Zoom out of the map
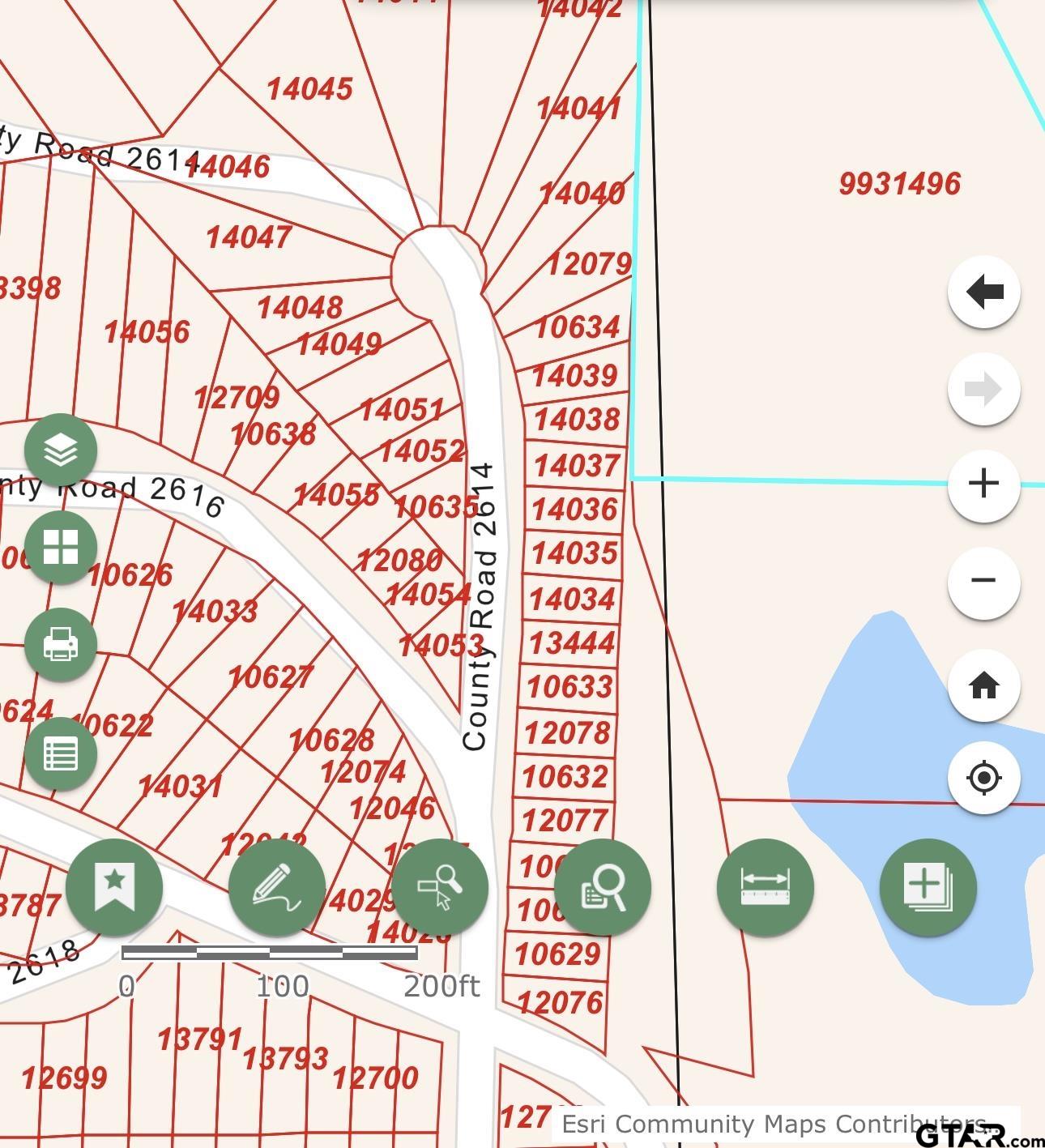The image size is (1045, 1148). pos(983,580)
